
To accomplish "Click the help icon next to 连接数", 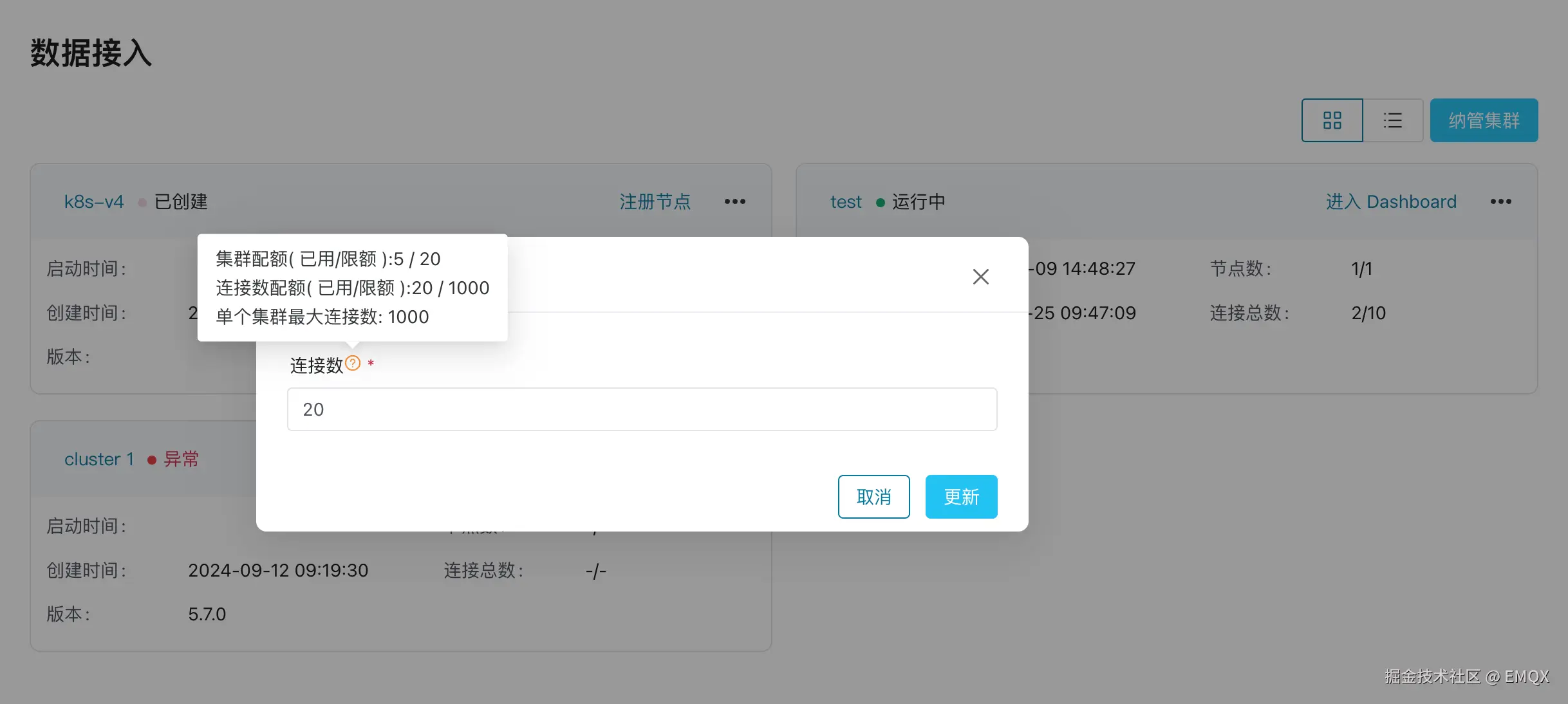I will (351, 364).
